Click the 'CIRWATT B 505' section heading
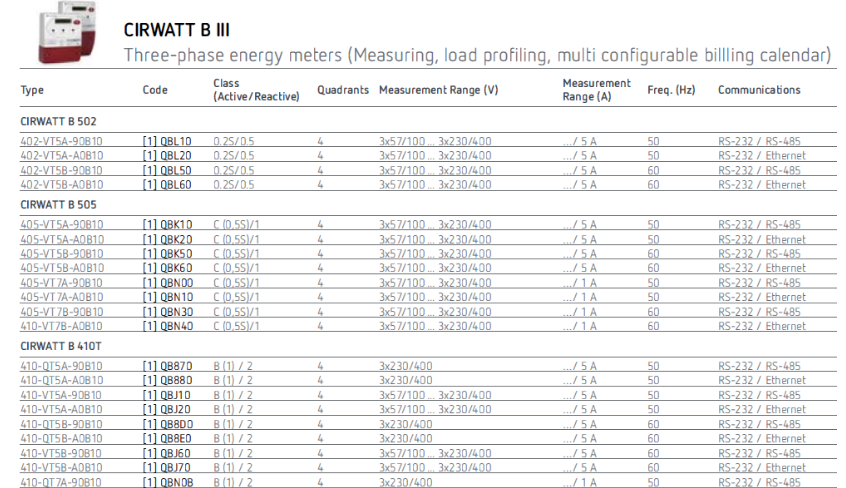 58,205
